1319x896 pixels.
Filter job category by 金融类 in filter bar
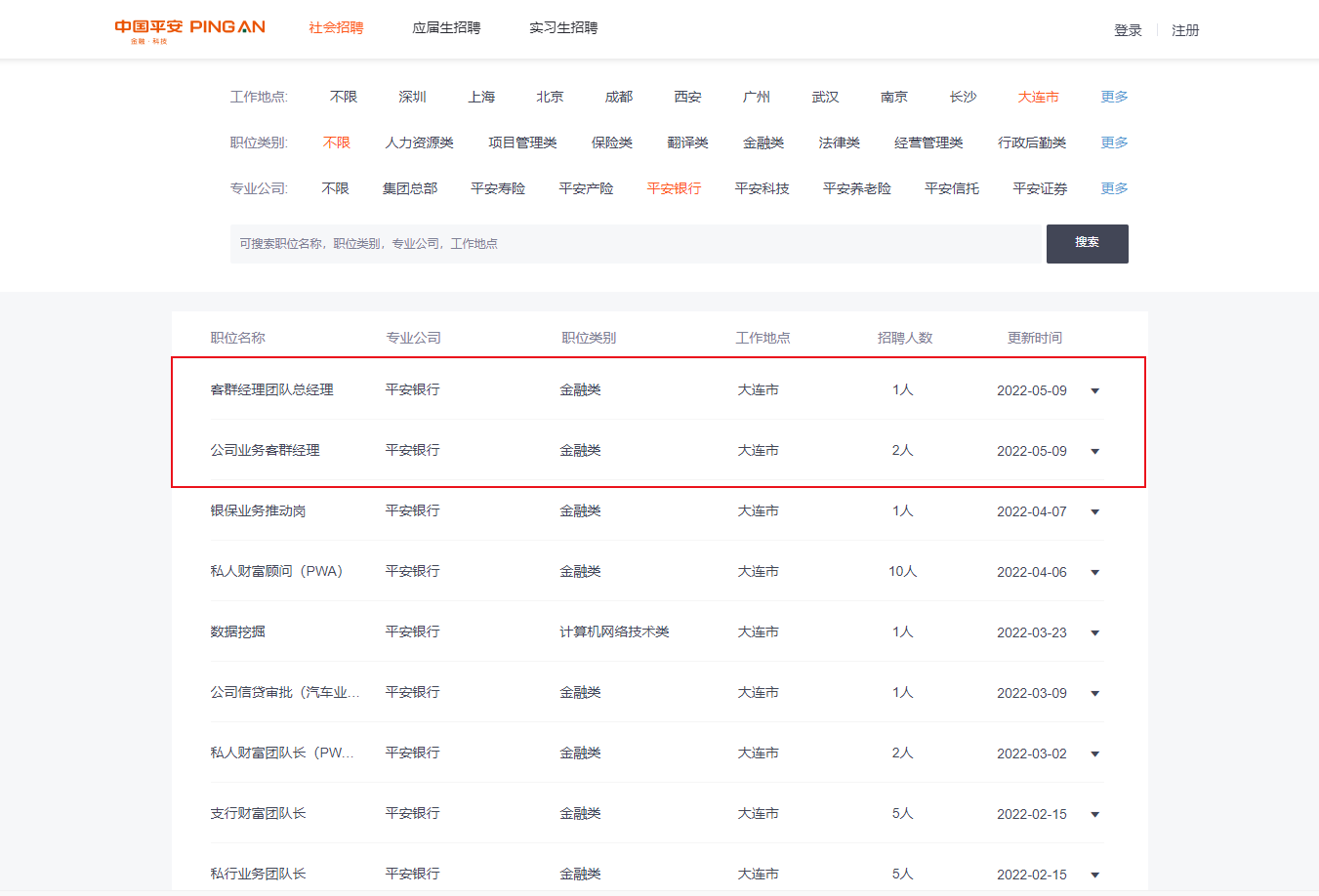(763, 143)
